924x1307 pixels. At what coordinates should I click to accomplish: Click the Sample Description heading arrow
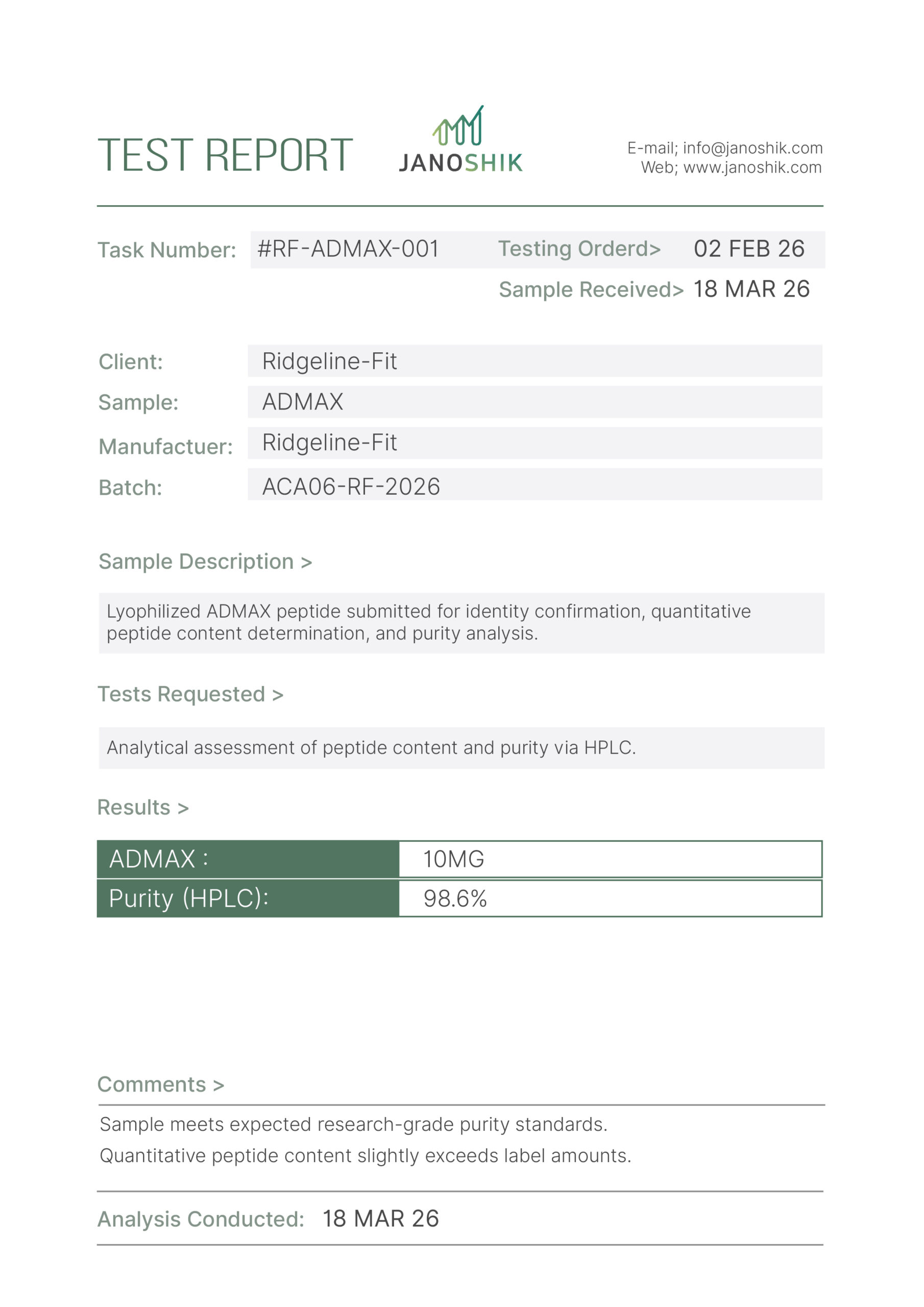306,563
